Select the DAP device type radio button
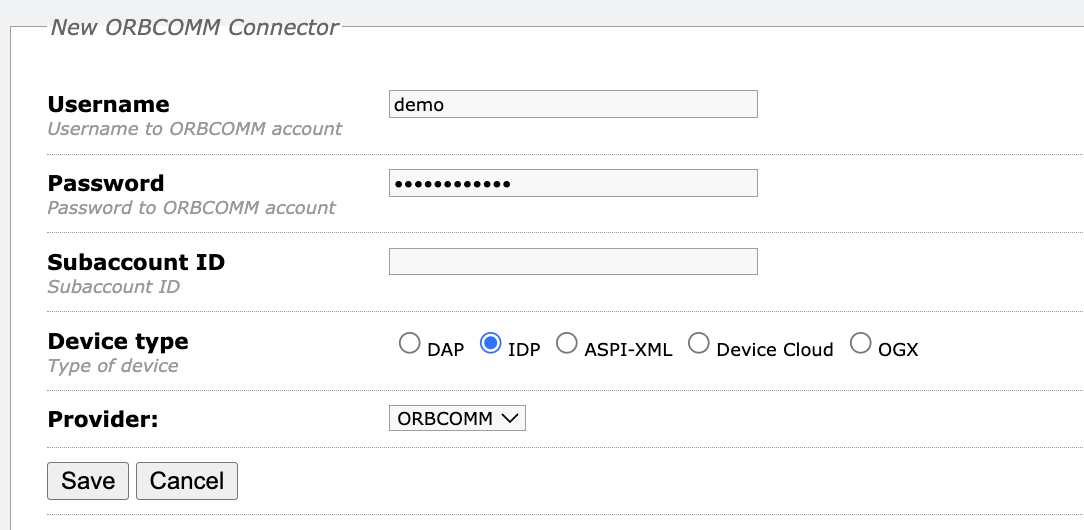 coord(409,343)
